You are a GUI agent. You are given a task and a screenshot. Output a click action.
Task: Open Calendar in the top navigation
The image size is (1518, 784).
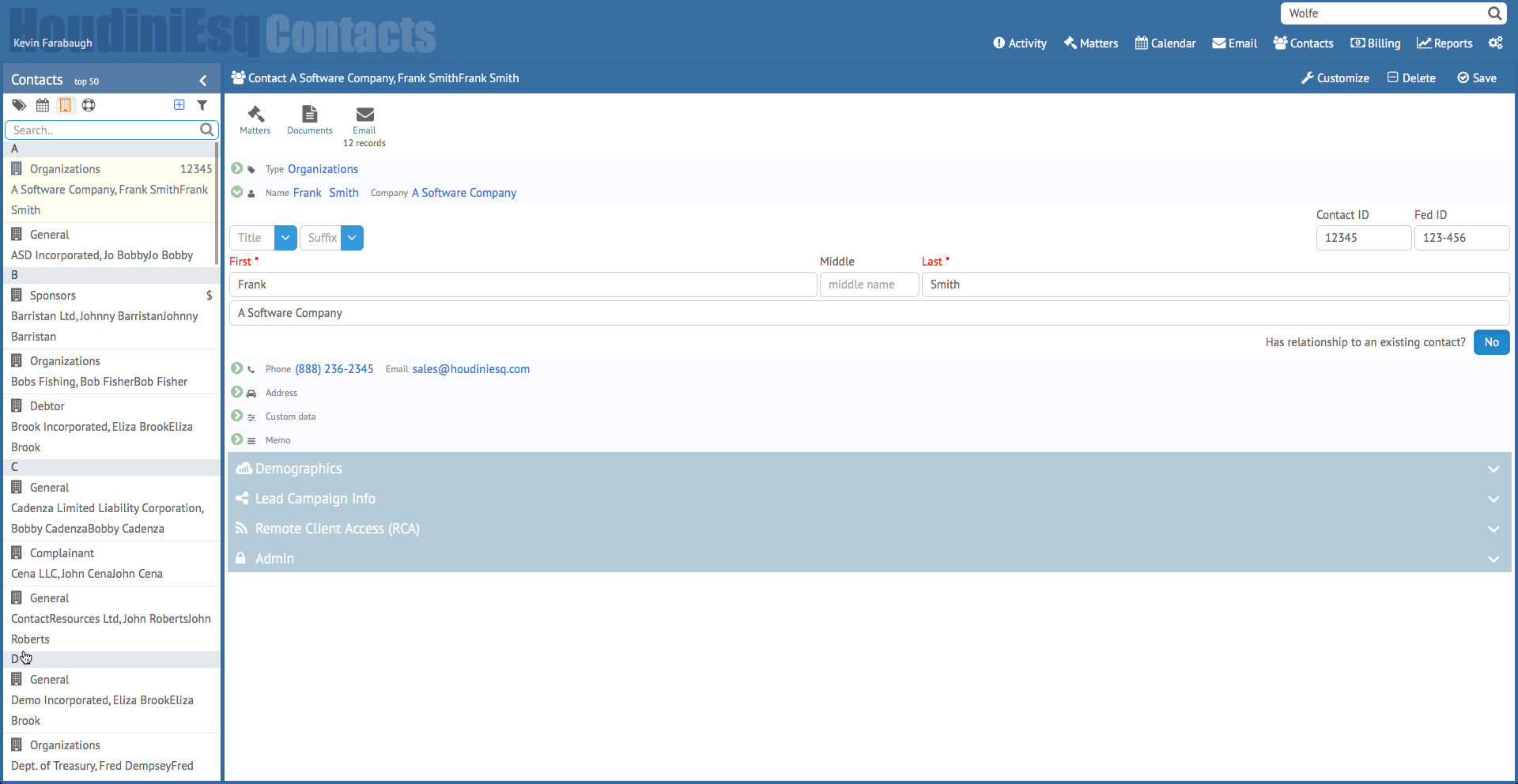coord(1165,43)
